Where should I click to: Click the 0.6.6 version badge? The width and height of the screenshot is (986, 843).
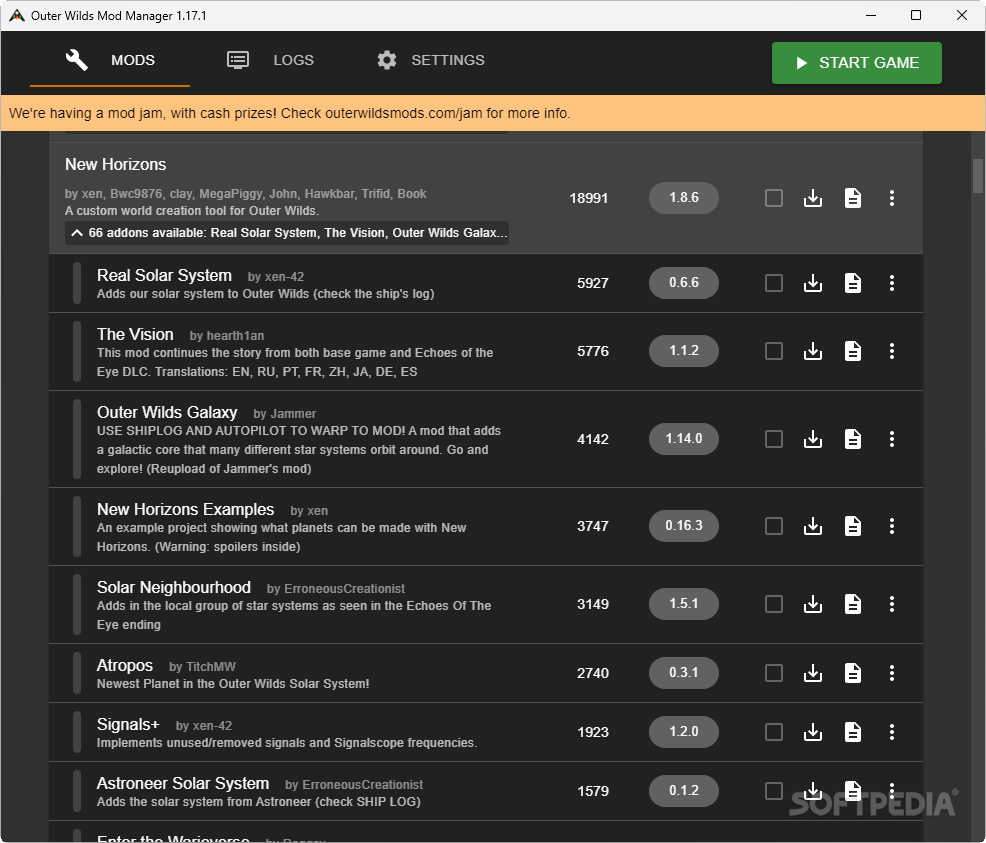[684, 282]
